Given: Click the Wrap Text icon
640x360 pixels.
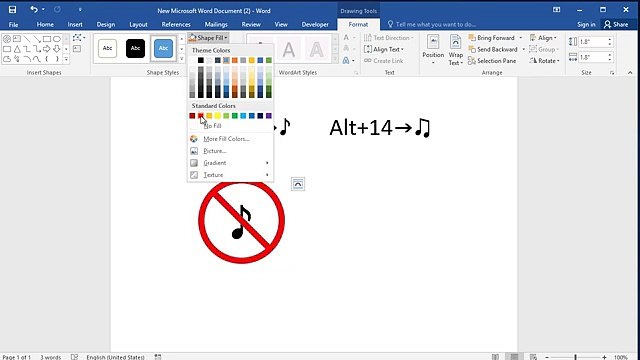Looking at the screenshot, I should coord(455,42).
